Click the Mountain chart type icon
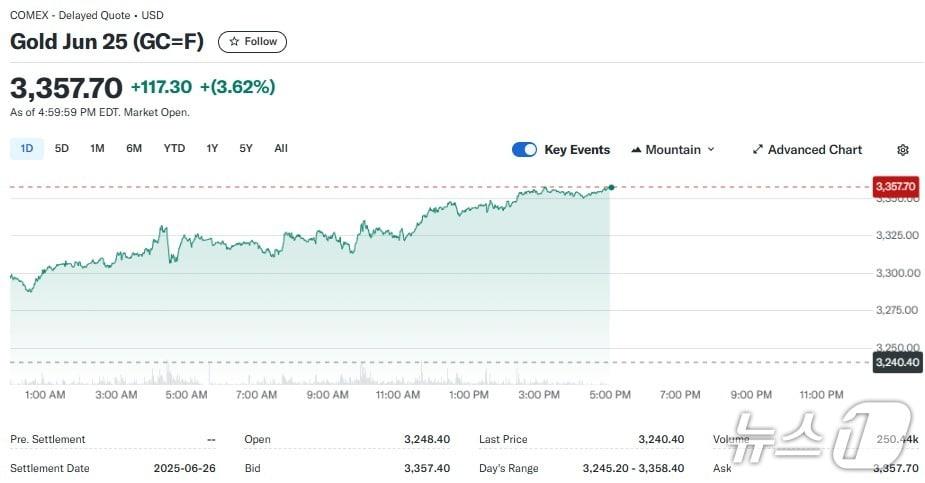Screen dimensions: 925x483 coord(636,150)
